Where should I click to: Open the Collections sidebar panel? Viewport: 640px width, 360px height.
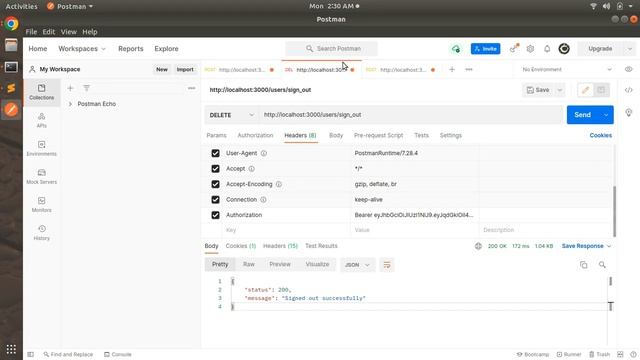click(41, 92)
